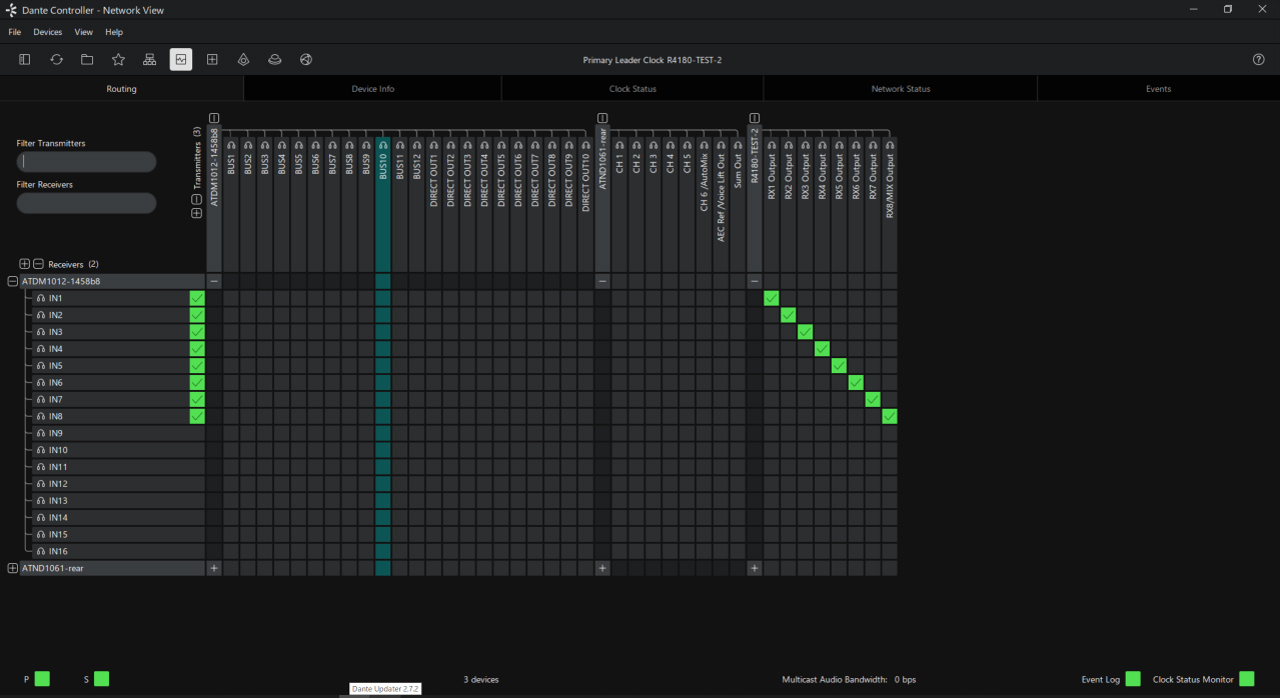Click the headphone icon above AEC Ref /Voice Lift Out
The image size is (1280, 698).
coord(721,145)
